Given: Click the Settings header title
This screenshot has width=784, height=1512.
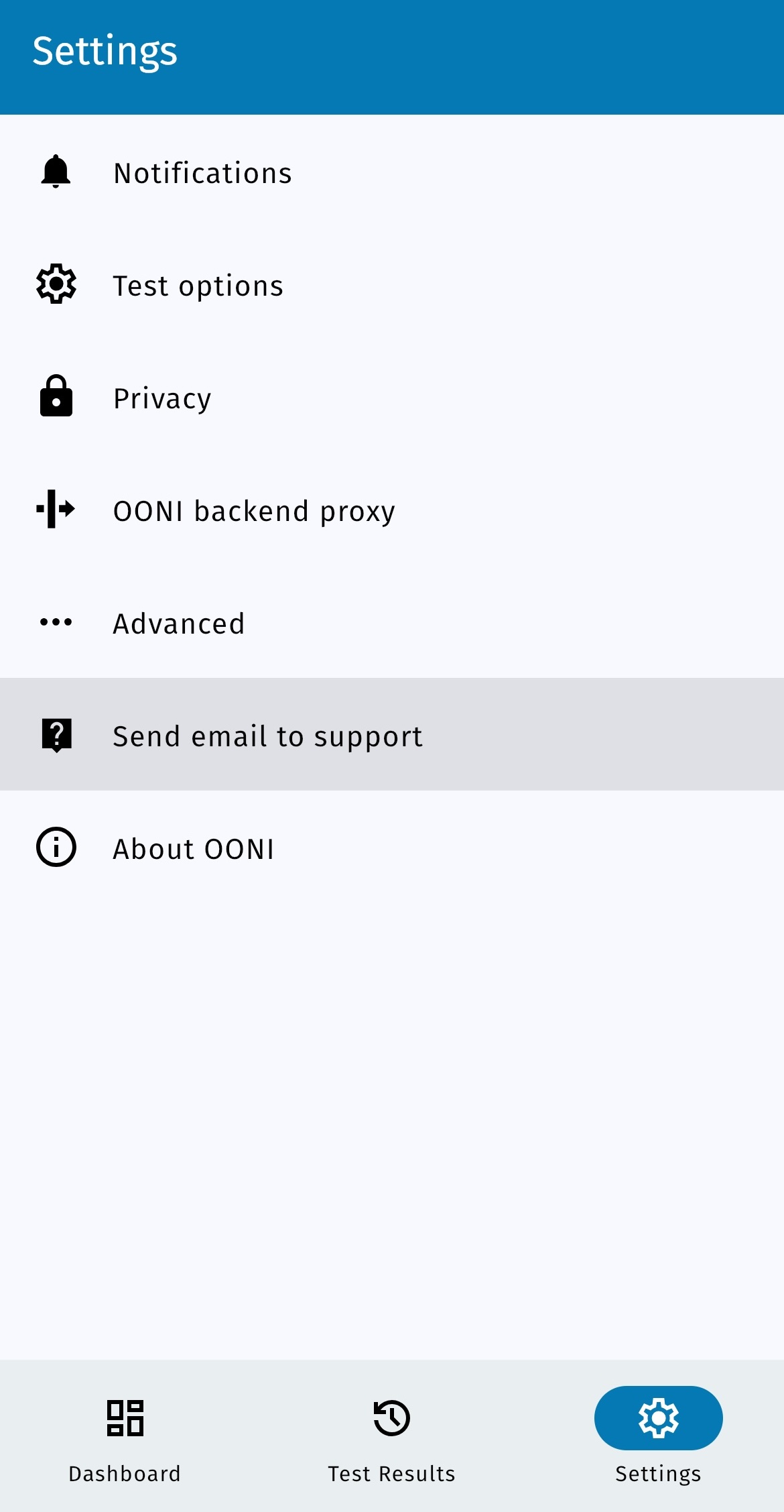Looking at the screenshot, I should pyautogui.click(x=105, y=51).
